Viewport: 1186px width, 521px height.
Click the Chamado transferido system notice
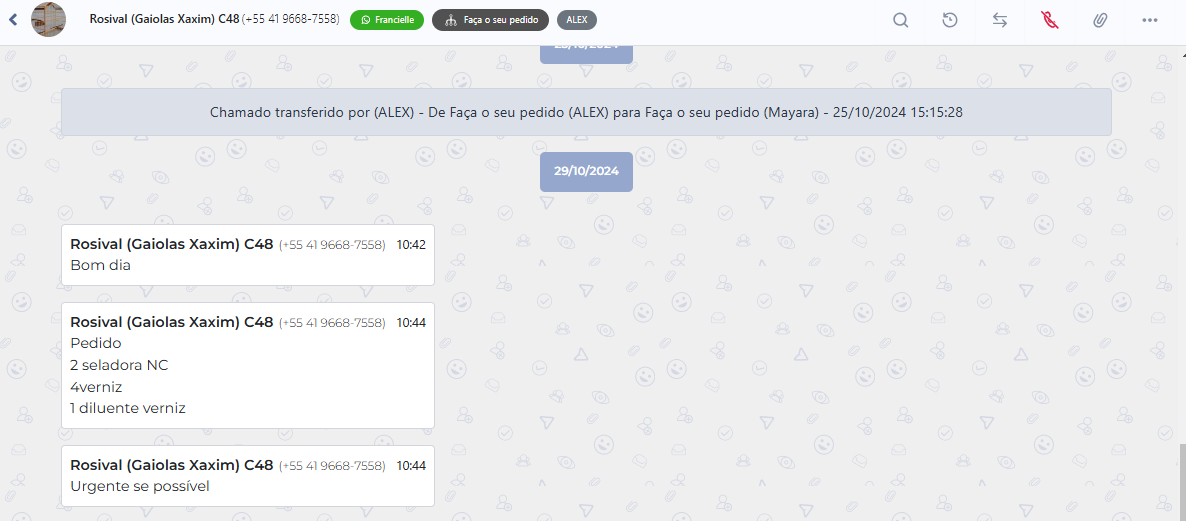click(586, 112)
